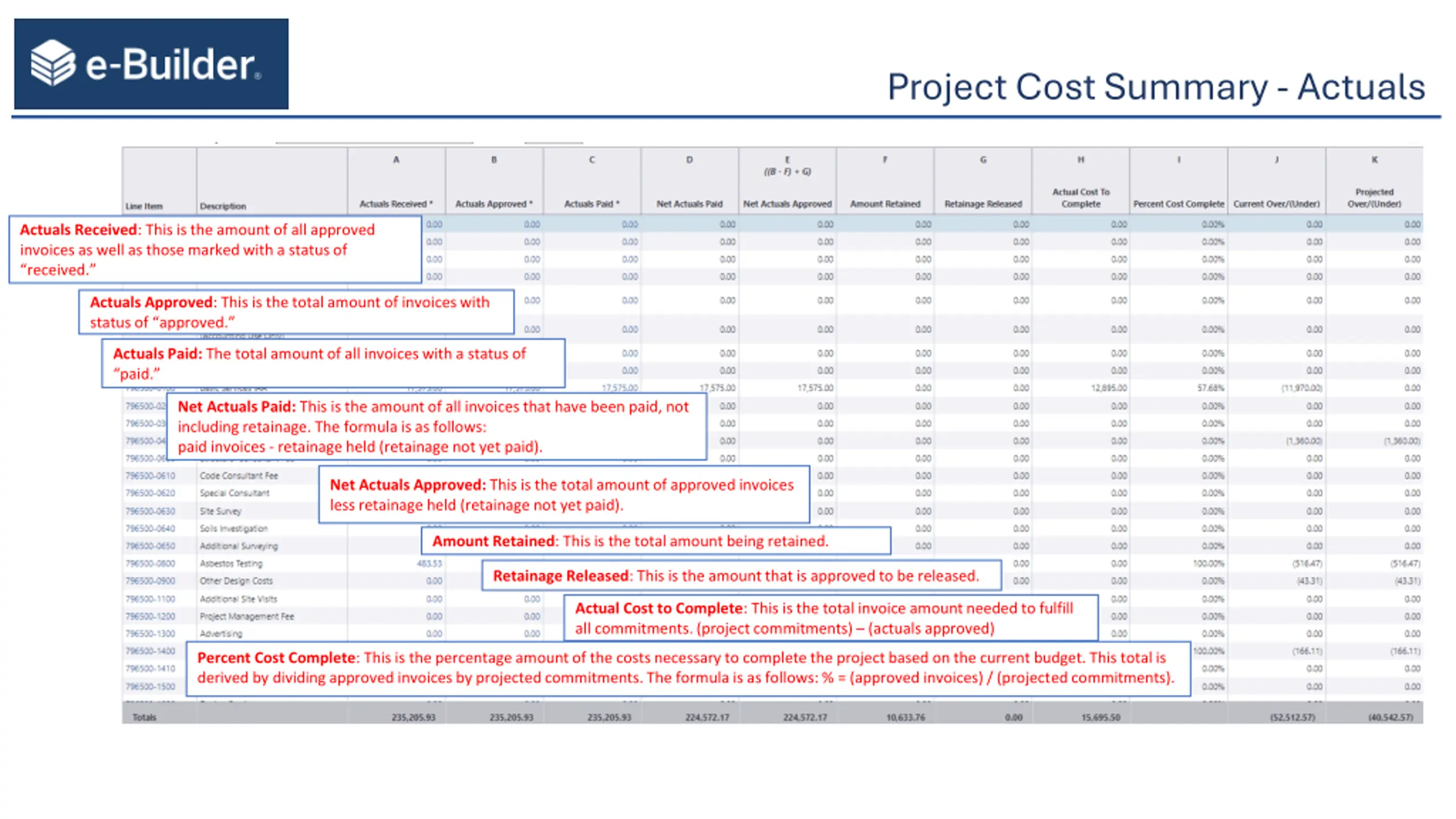This screenshot has width=1456, height=819.
Task: Open line item 796500-0610 link
Action: [x=150, y=475]
